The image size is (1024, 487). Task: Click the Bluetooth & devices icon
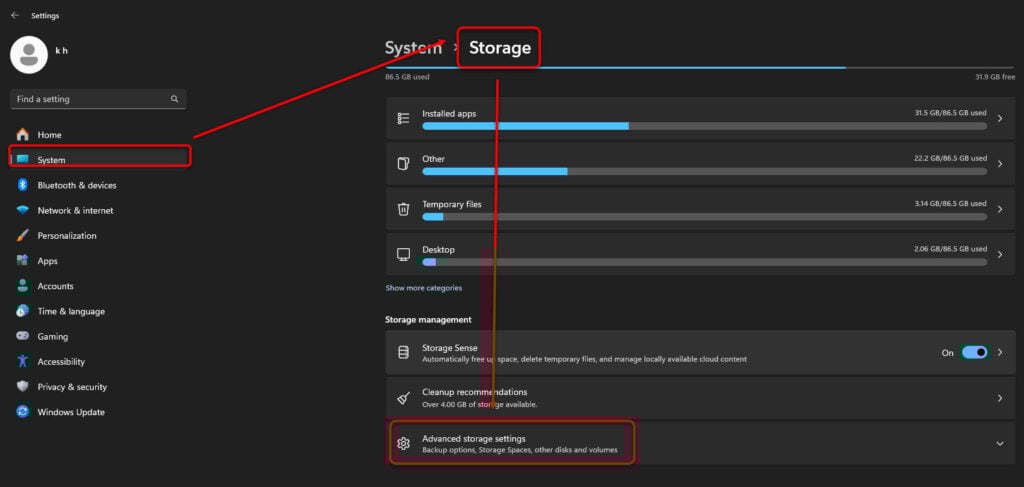22,185
